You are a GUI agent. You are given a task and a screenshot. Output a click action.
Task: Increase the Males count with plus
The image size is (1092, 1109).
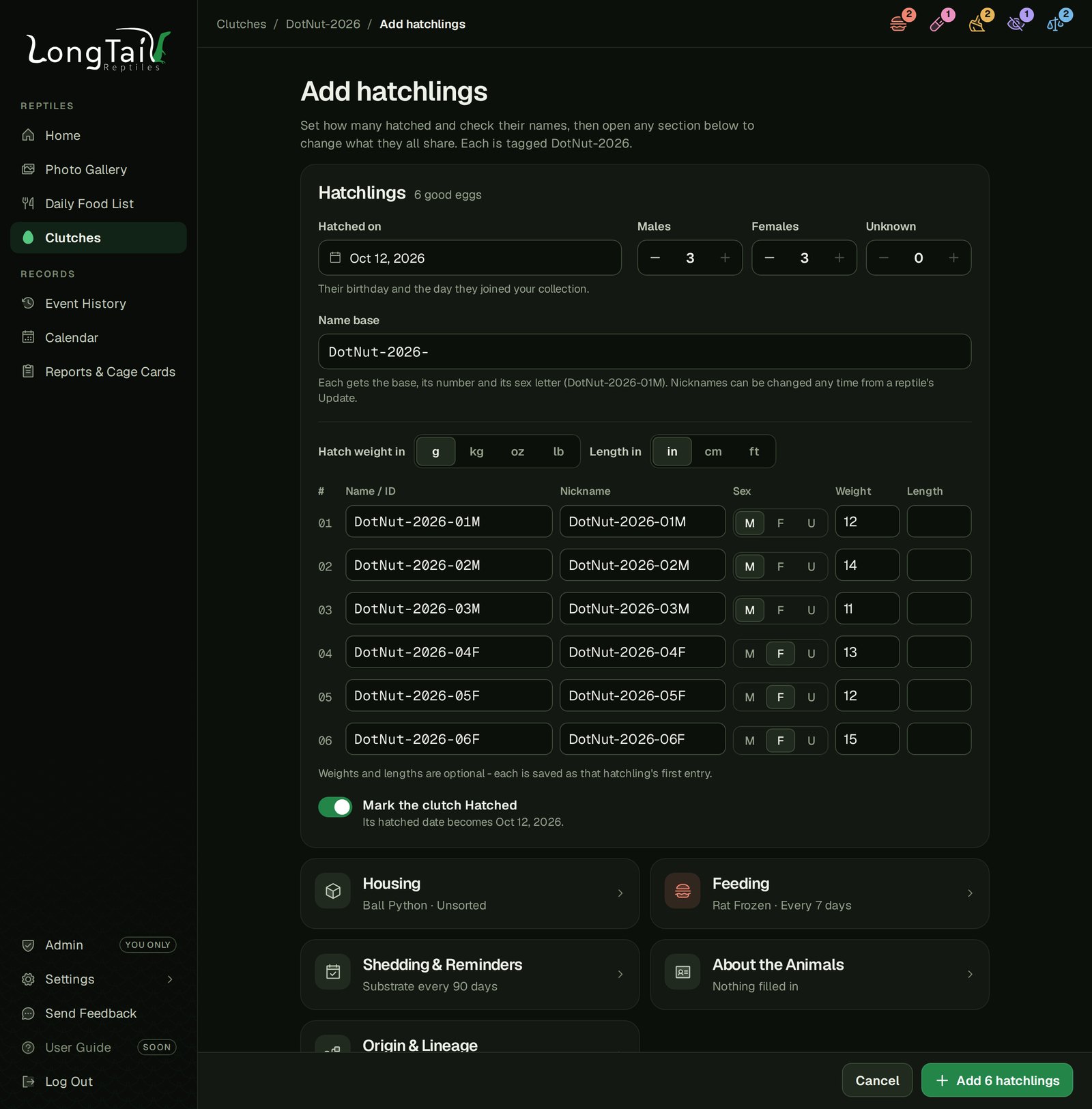click(725, 257)
